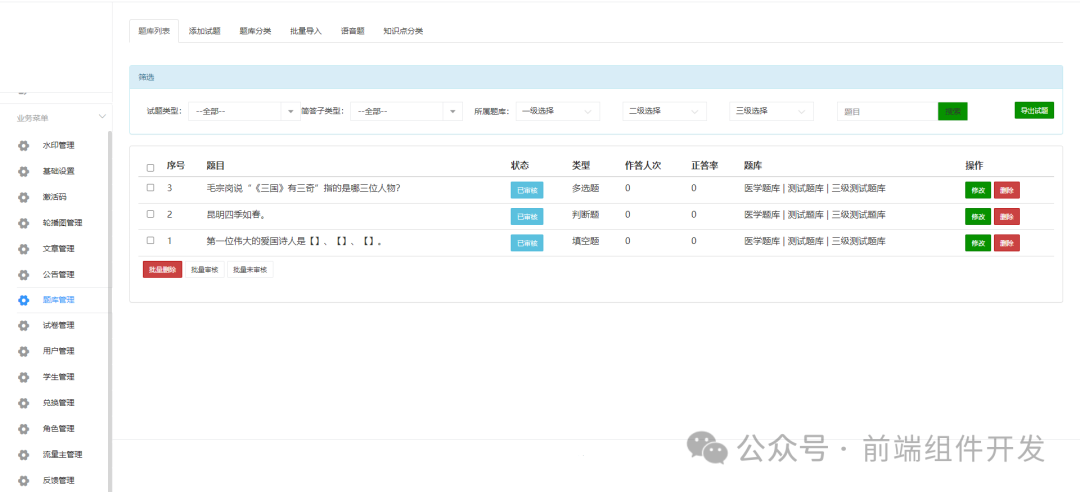
Task: Click the 作答人次 column header
Action: click(643, 166)
